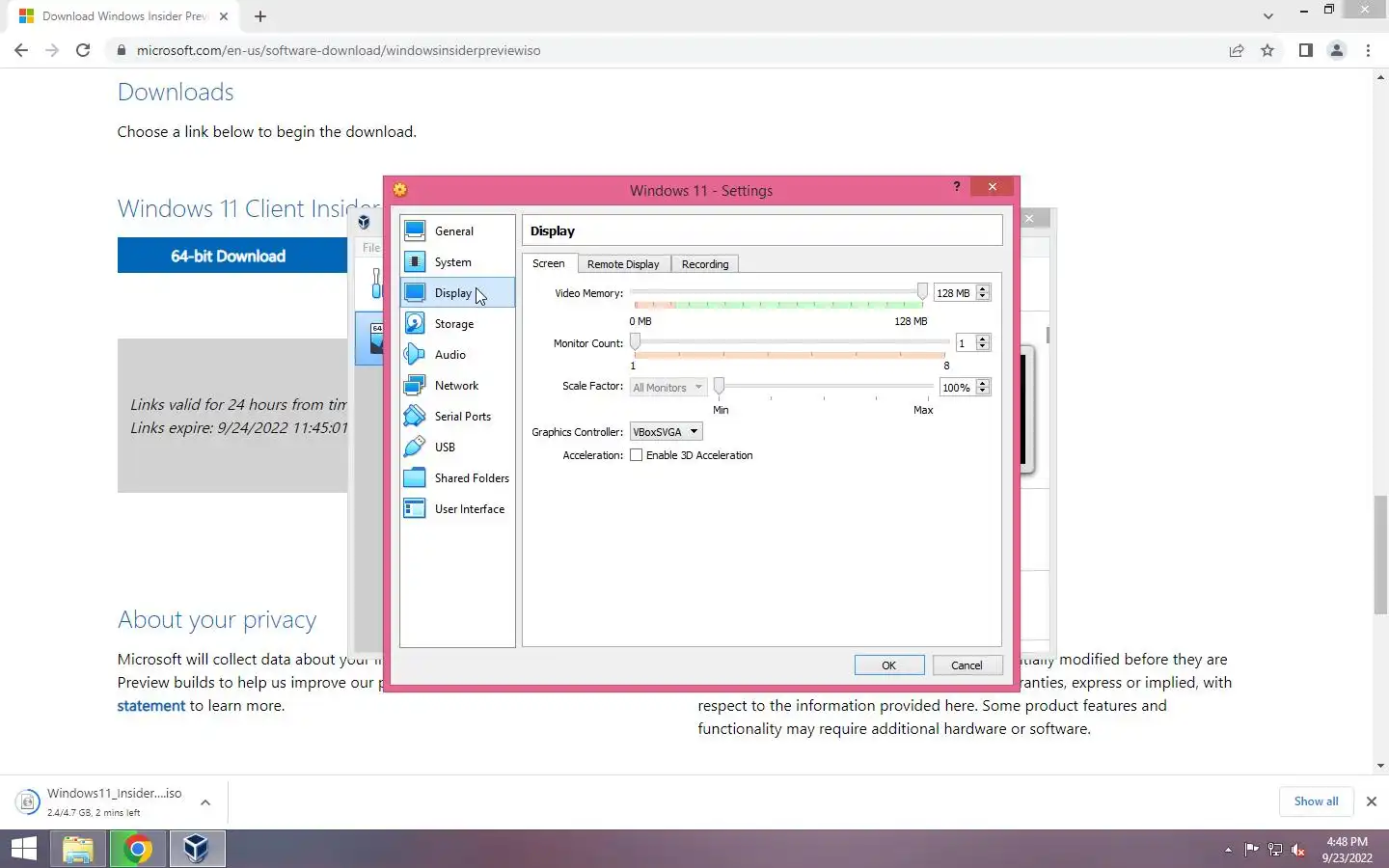Open the Audio settings category icon
1389x868 pixels.
pos(415,354)
